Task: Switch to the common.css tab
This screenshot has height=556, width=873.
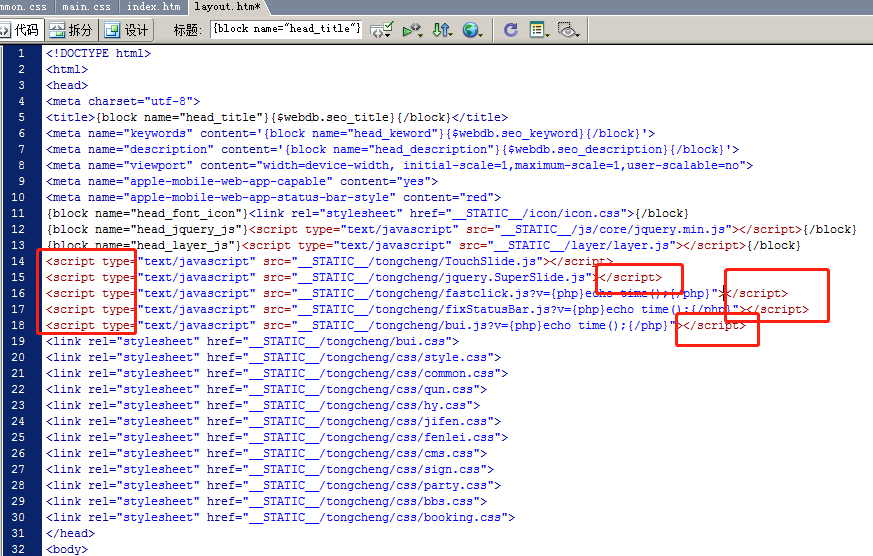Action: point(25,7)
